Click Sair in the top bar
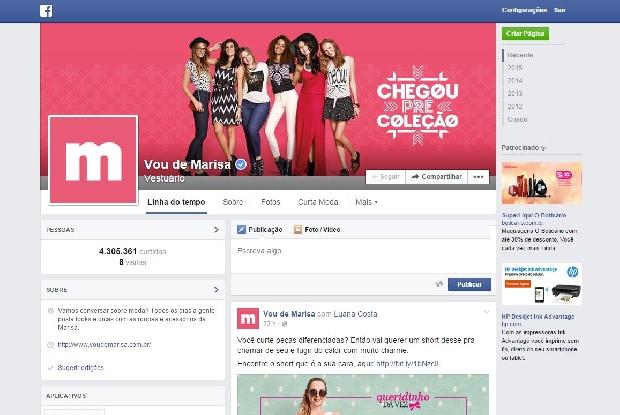The image size is (620, 415). click(x=560, y=10)
